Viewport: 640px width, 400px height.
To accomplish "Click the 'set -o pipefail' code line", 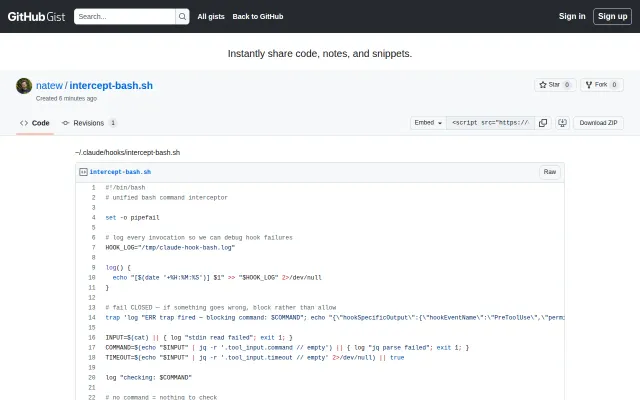I will 132,218.
